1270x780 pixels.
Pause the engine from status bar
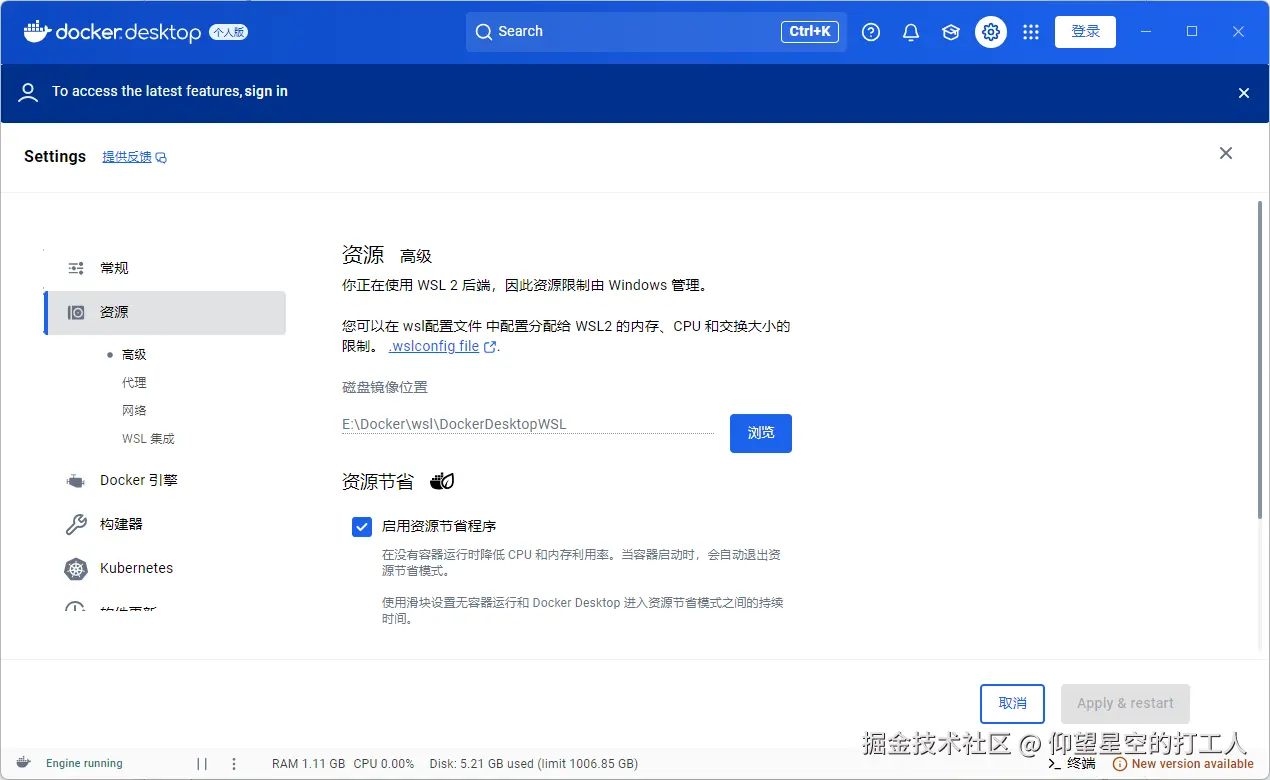pos(202,764)
